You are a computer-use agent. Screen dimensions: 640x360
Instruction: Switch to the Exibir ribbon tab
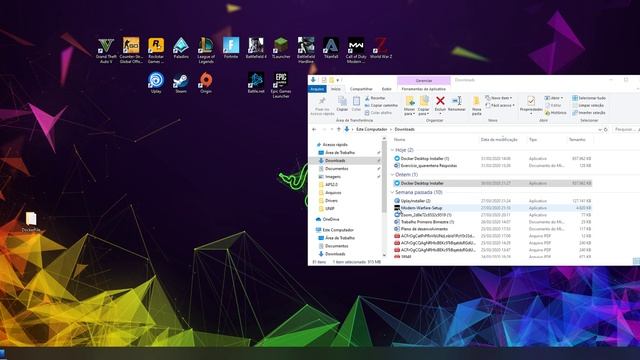pos(387,89)
